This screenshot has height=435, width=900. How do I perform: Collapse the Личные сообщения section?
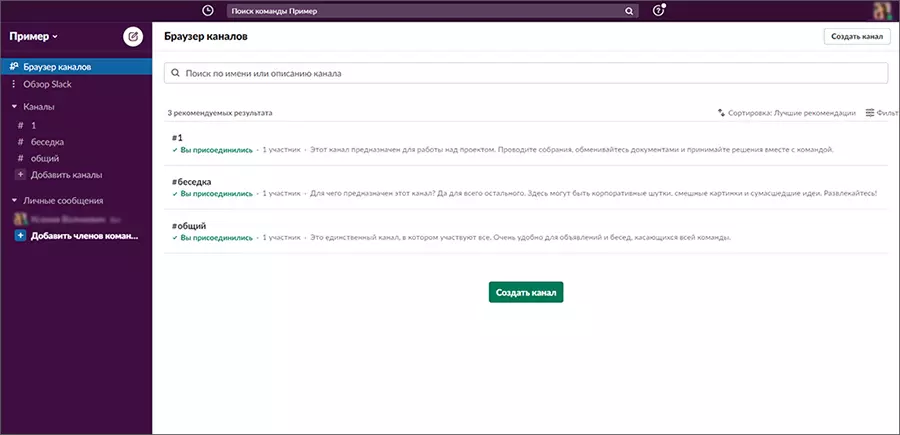(x=14, y=201)
